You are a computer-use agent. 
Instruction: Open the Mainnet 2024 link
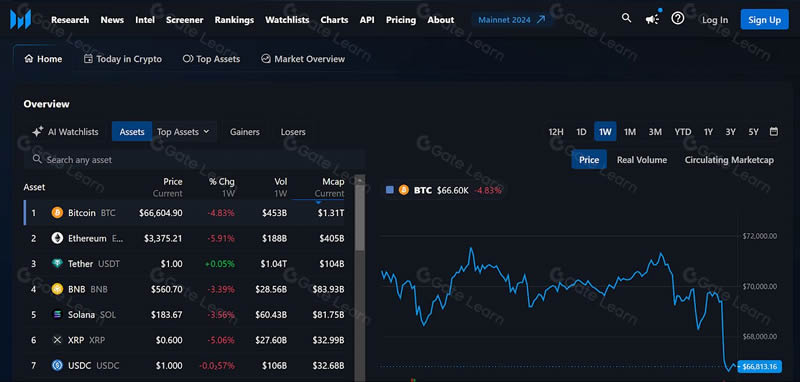click(512, 19)
